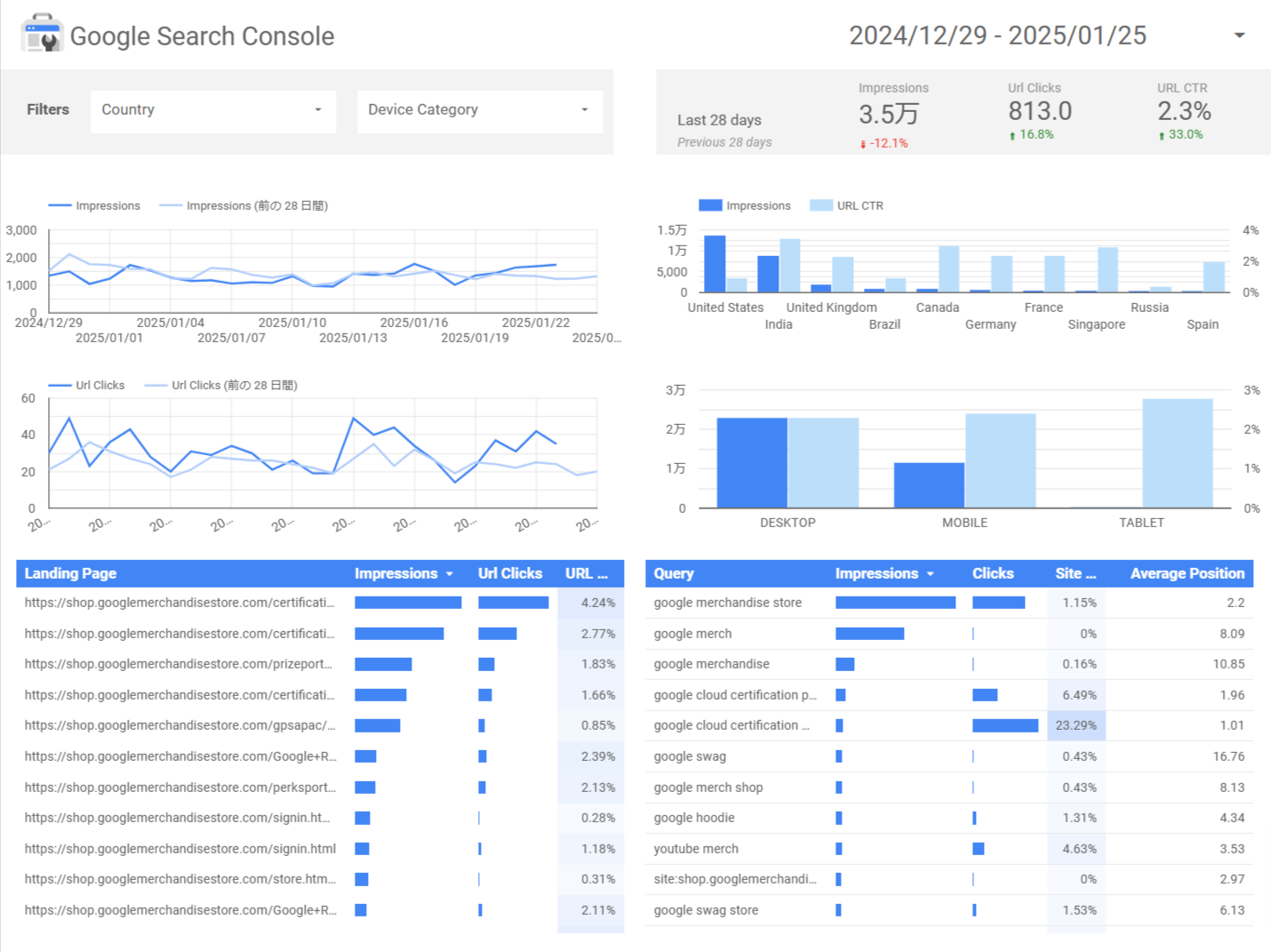Viewport: 1271px width, 952px height.
Task: Click the gpsapac landing page URL
Action: pos(180,725)
